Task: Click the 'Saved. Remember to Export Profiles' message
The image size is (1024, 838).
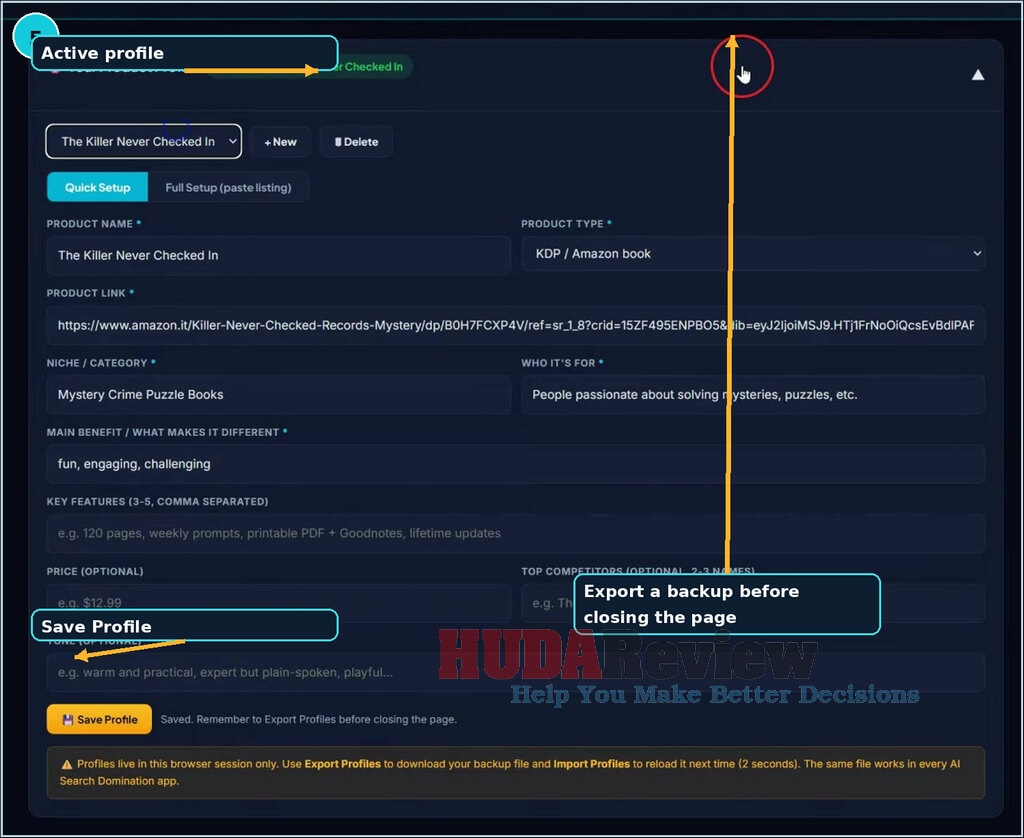Action: [308, 719]
